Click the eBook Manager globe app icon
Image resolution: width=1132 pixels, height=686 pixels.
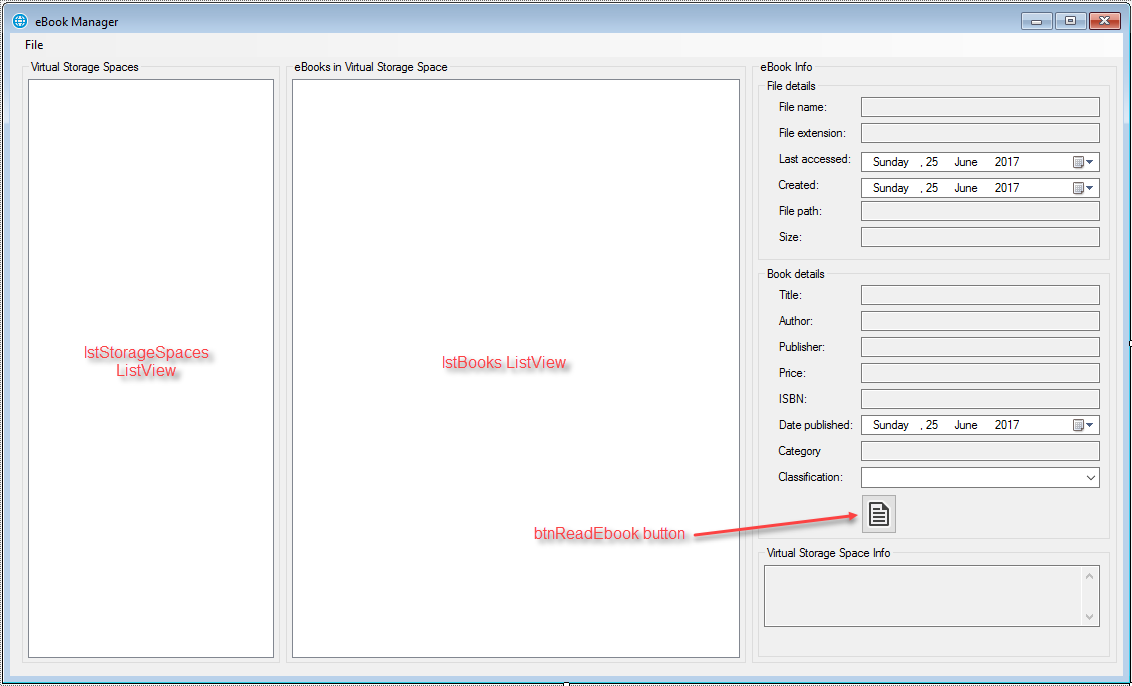[x=20, y=21]
